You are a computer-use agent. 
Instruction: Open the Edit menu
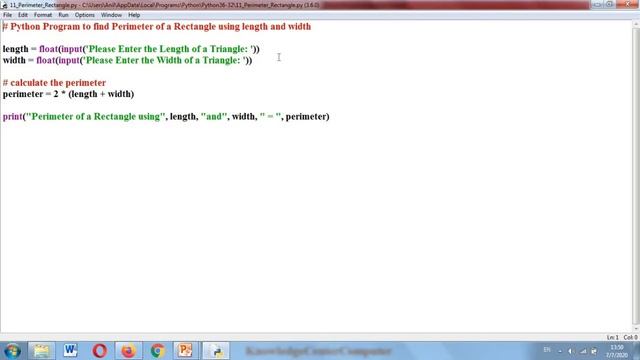point(22,15)
